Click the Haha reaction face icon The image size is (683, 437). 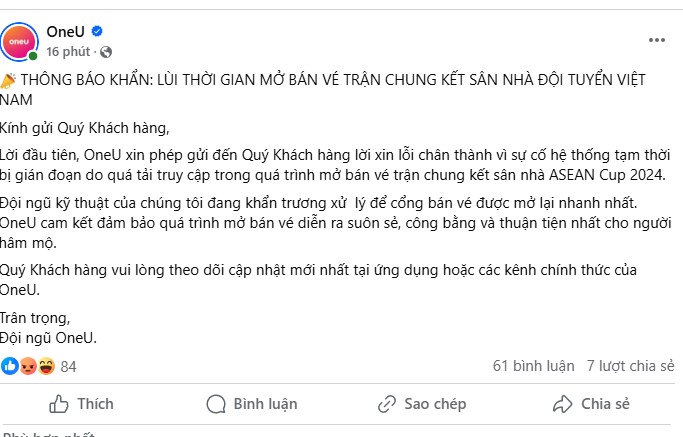tap(46, 366)
